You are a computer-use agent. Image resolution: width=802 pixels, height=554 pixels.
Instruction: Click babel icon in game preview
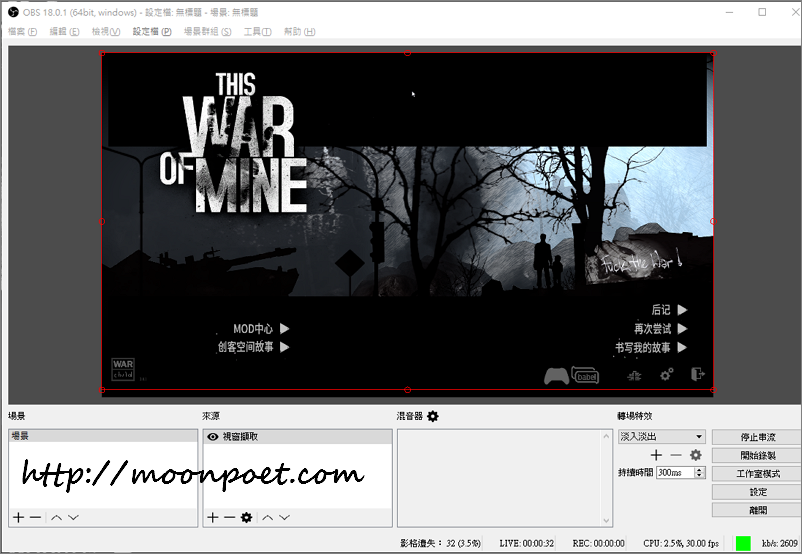(x=585, y=375)
